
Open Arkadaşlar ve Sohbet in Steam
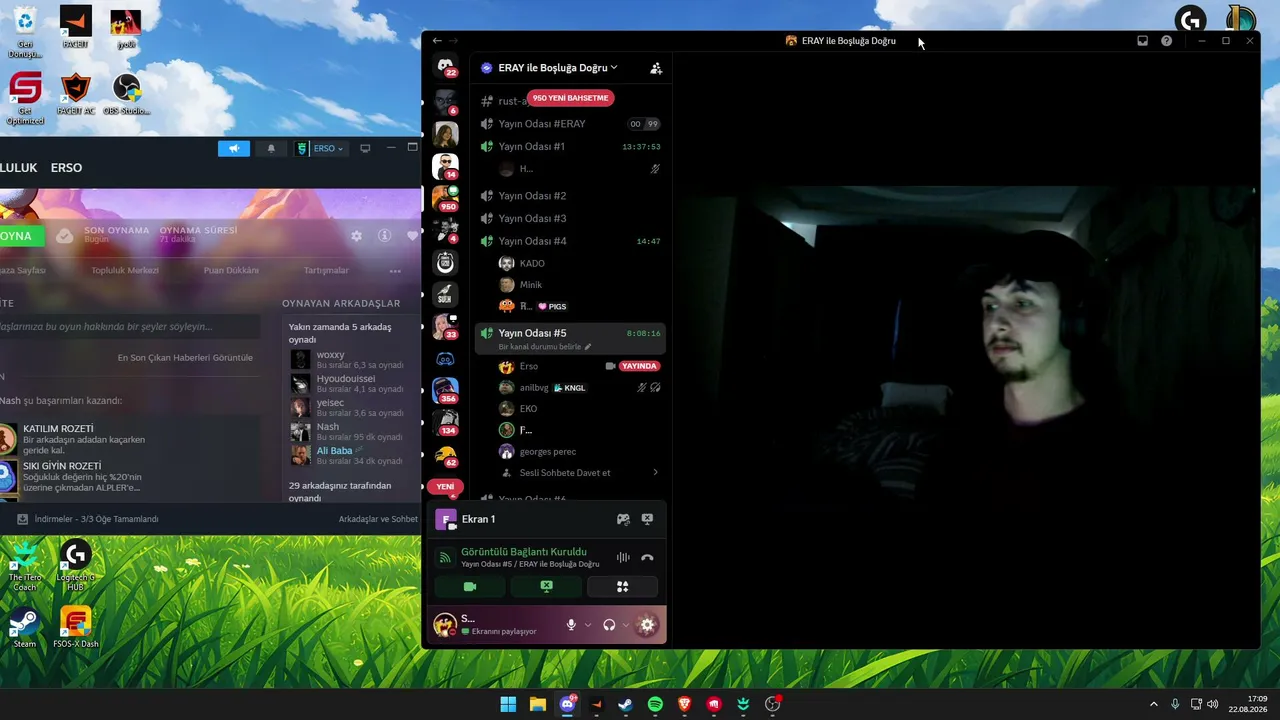pos(378,519)
